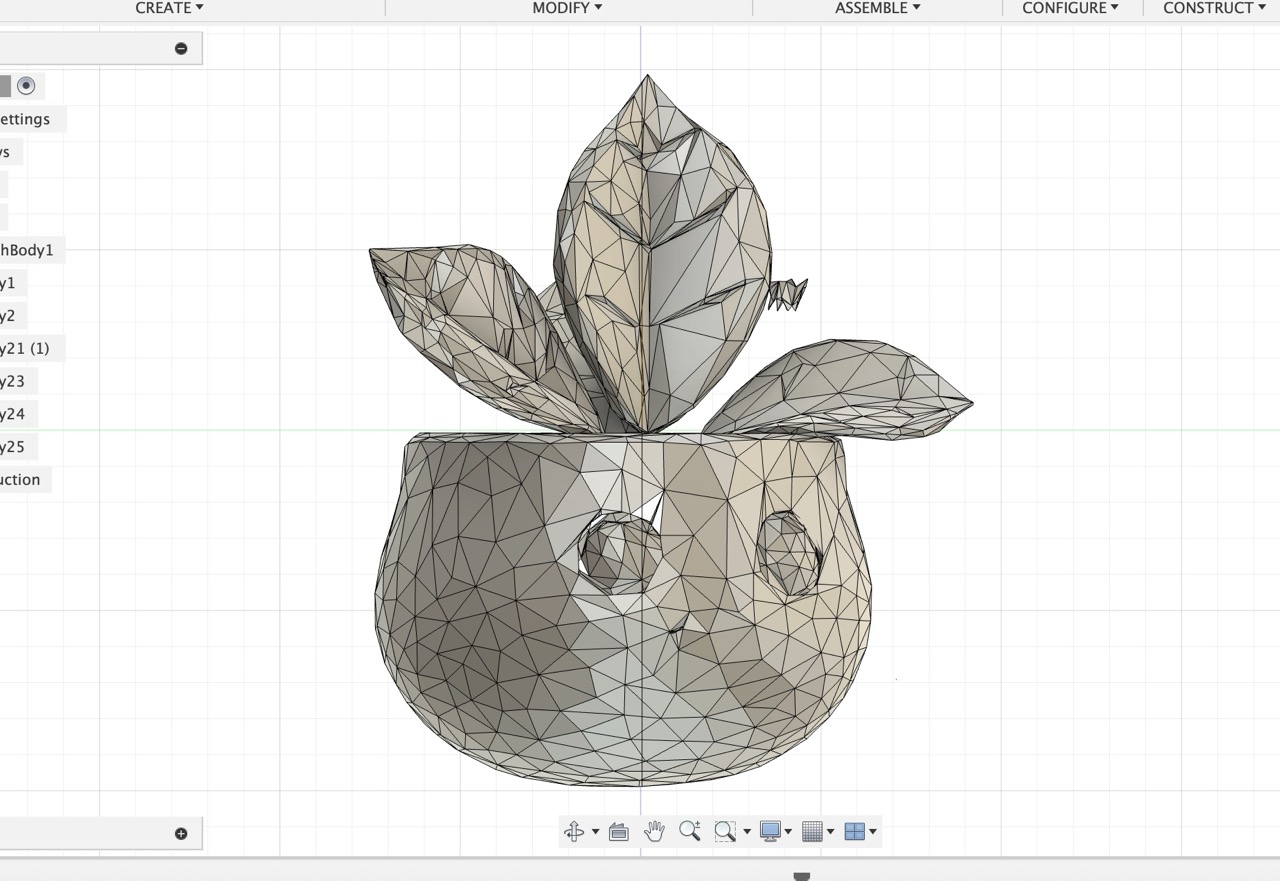Select the Orbit tool in the navigation bar

point(575,831)
